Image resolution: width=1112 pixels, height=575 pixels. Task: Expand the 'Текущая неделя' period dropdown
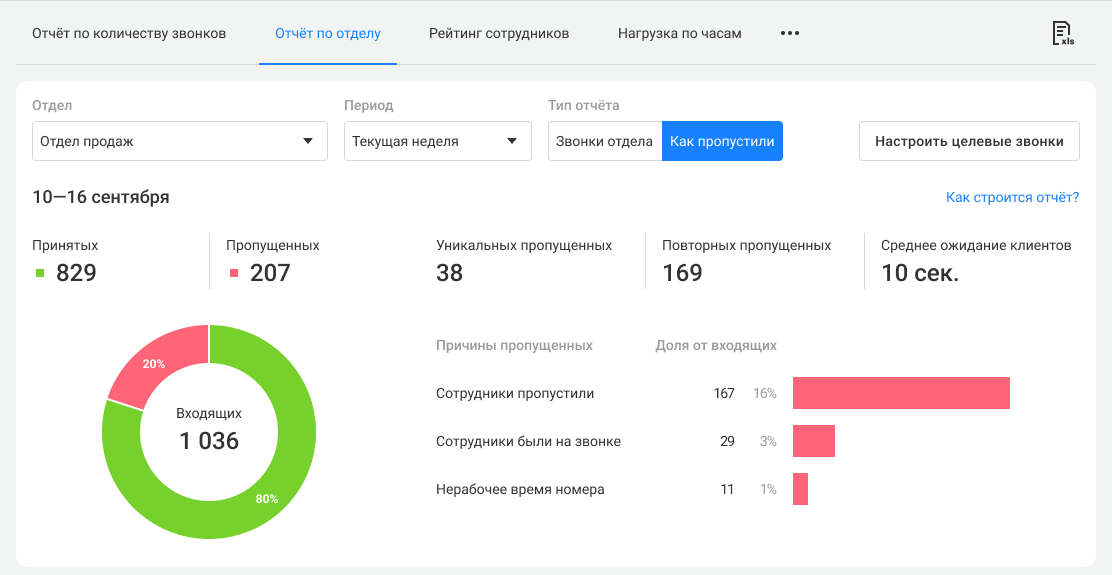tap(437, 141)
